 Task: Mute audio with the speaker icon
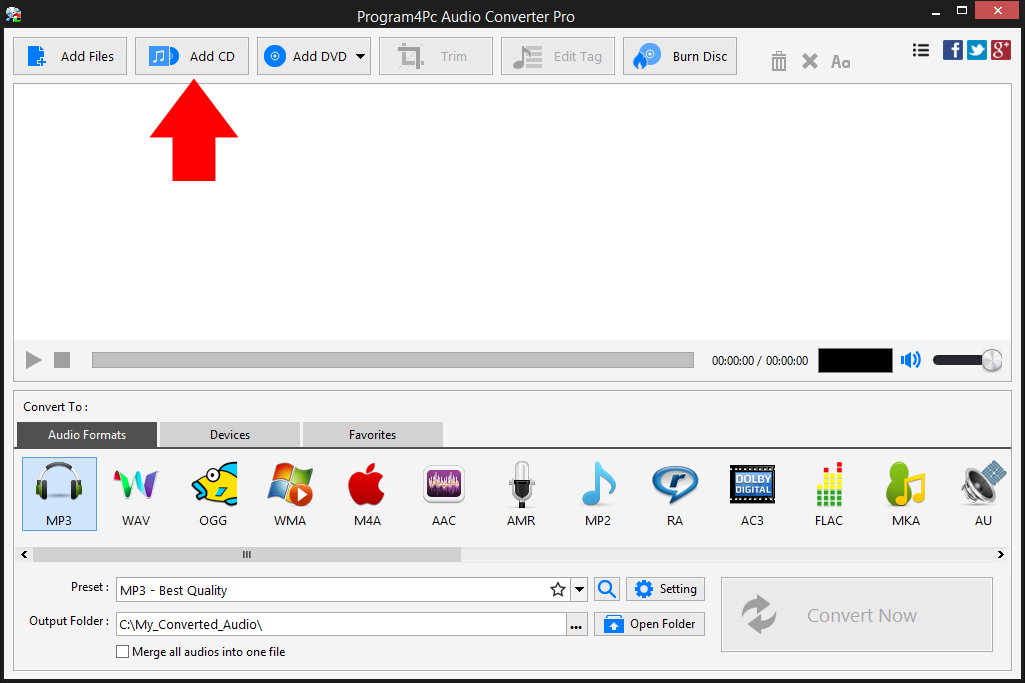910,359
